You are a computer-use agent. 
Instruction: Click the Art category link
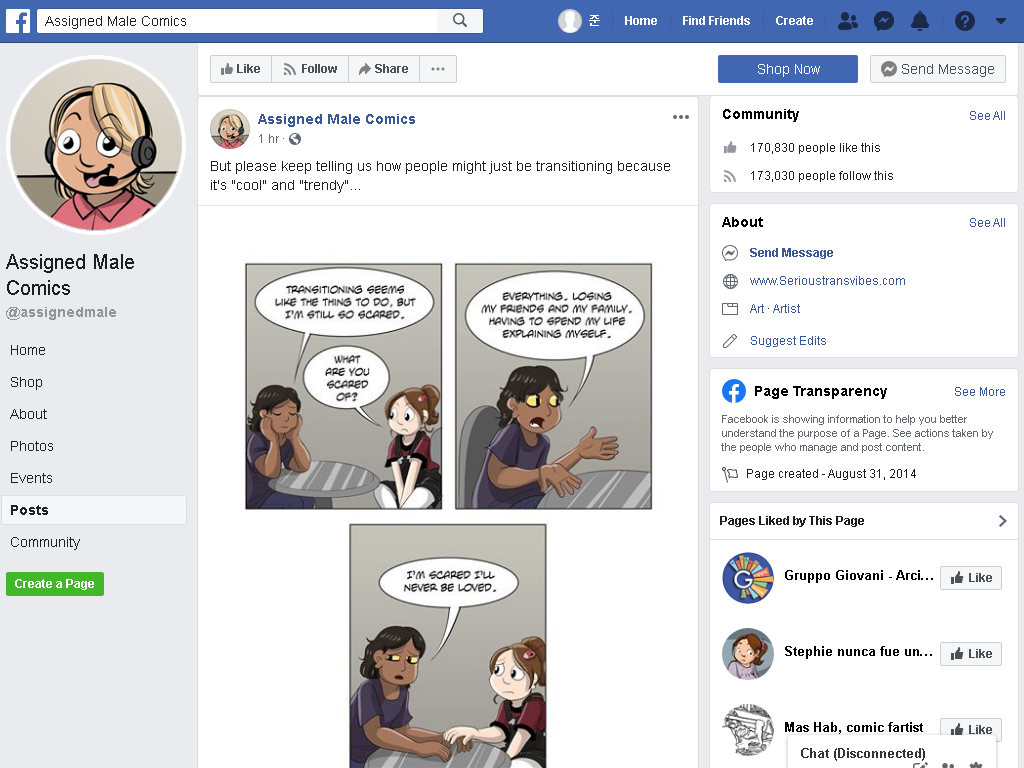pyautogui.click(x=756, y=309)
